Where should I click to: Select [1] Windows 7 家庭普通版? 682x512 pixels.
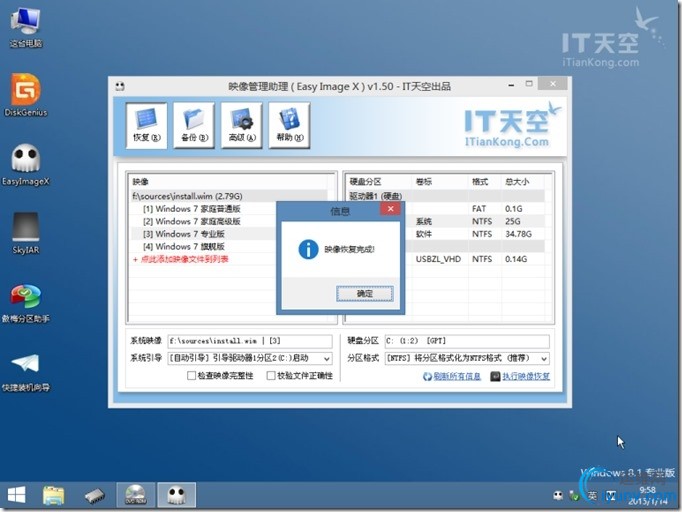point(191,209)
